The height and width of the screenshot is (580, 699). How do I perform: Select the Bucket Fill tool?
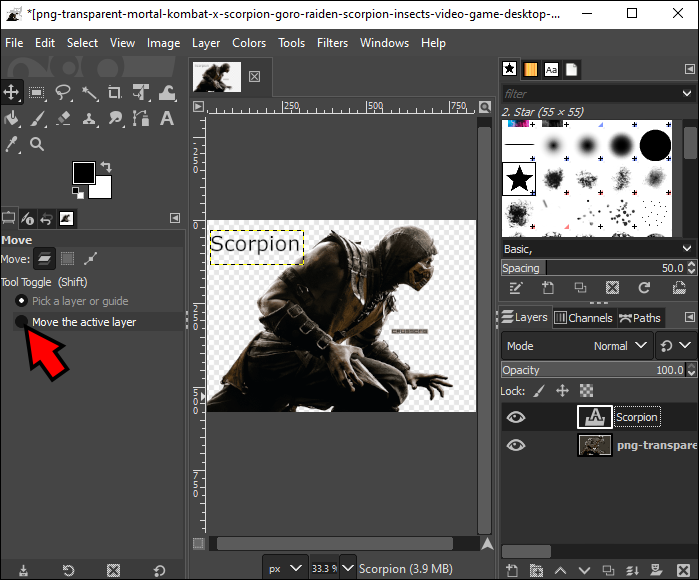click(x=12, y=119)
